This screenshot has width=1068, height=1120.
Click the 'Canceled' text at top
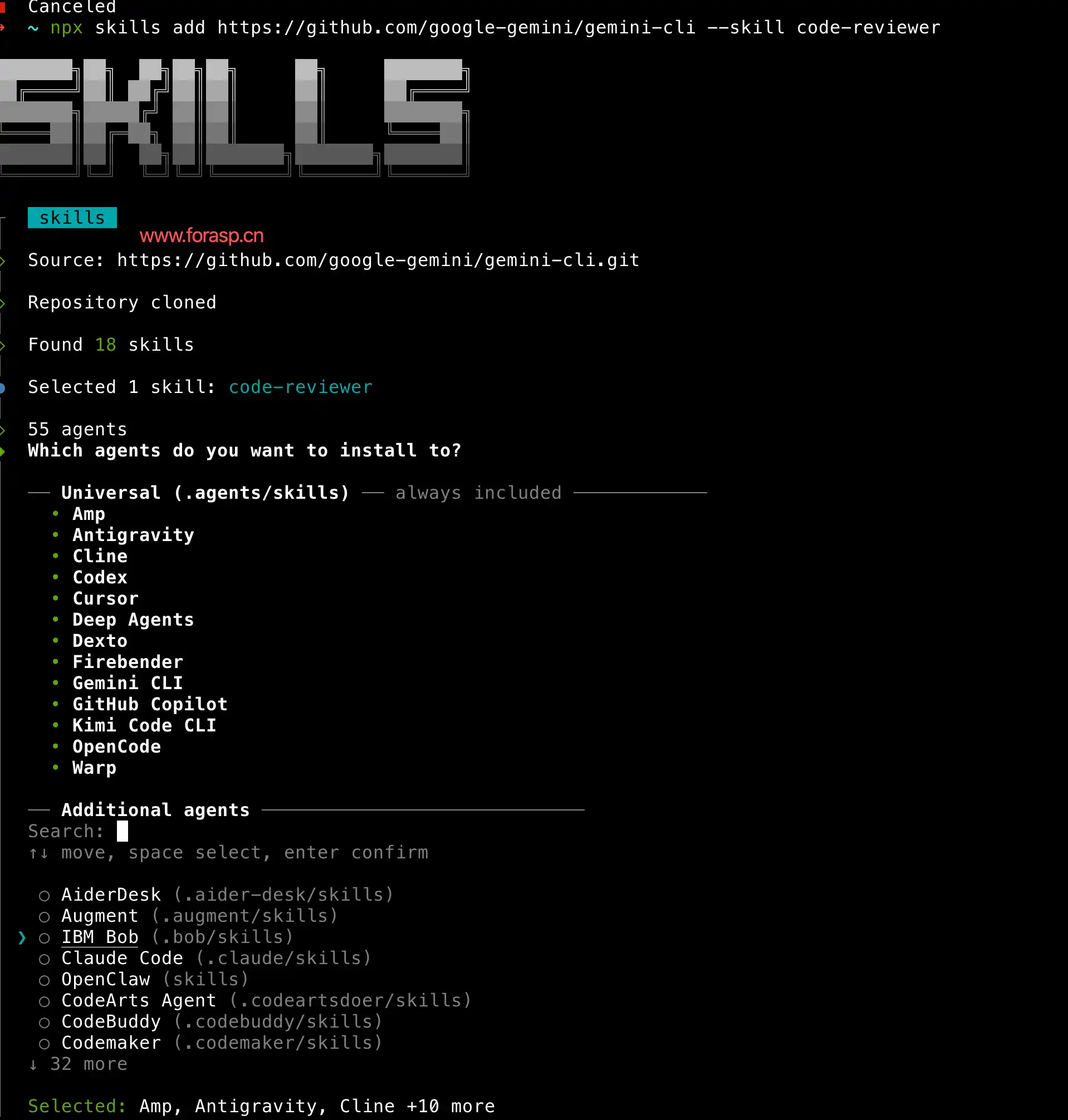pos(72,7)
